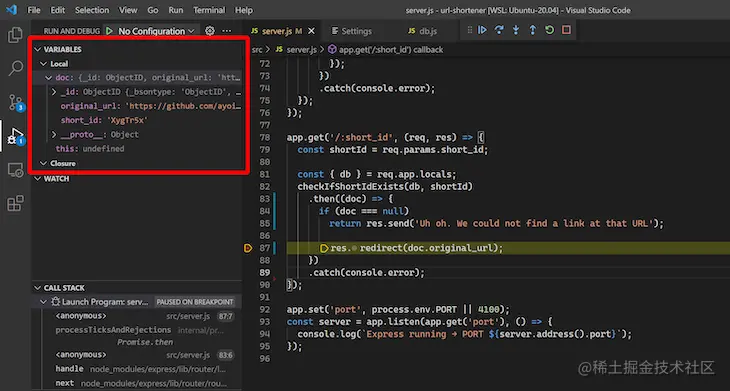
Task: Open the View menu
Action: click(x=128, y=10)
